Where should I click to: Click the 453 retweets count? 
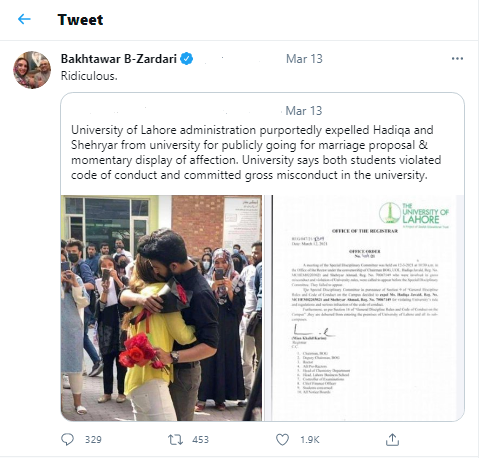coord(200,440)
